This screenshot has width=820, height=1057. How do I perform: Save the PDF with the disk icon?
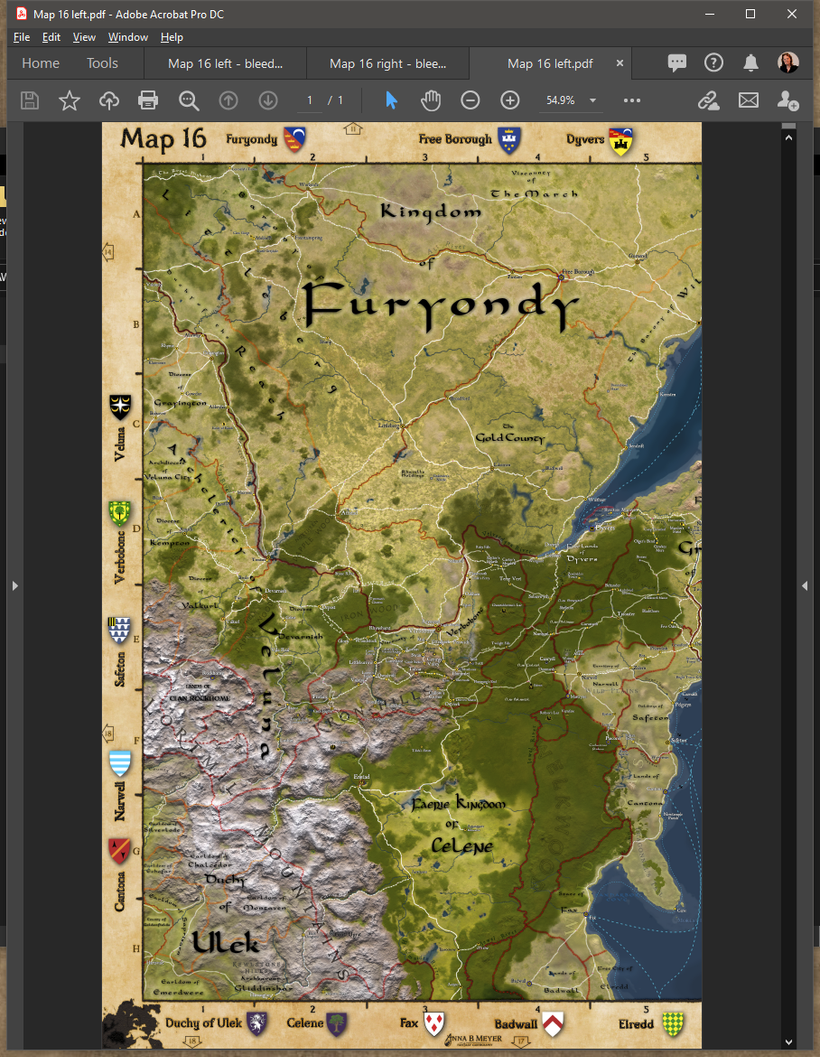29,100
